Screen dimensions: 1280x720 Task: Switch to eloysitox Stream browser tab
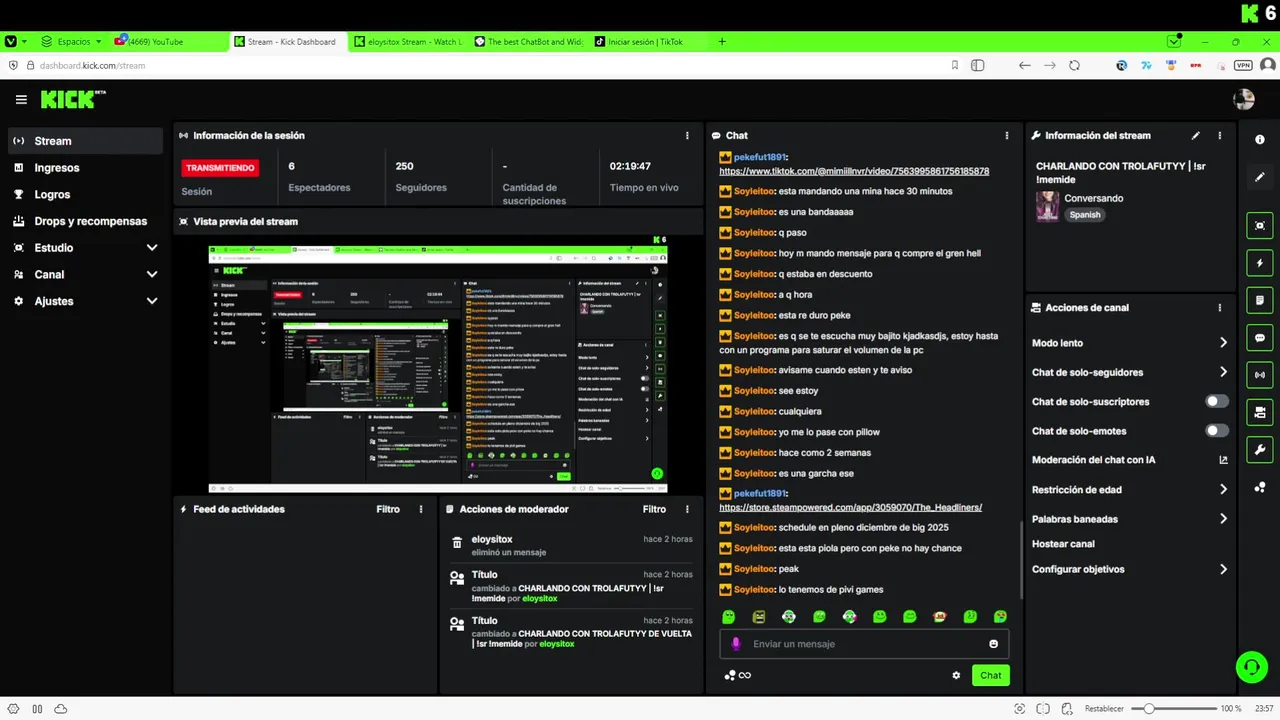[x=407, y=42]
